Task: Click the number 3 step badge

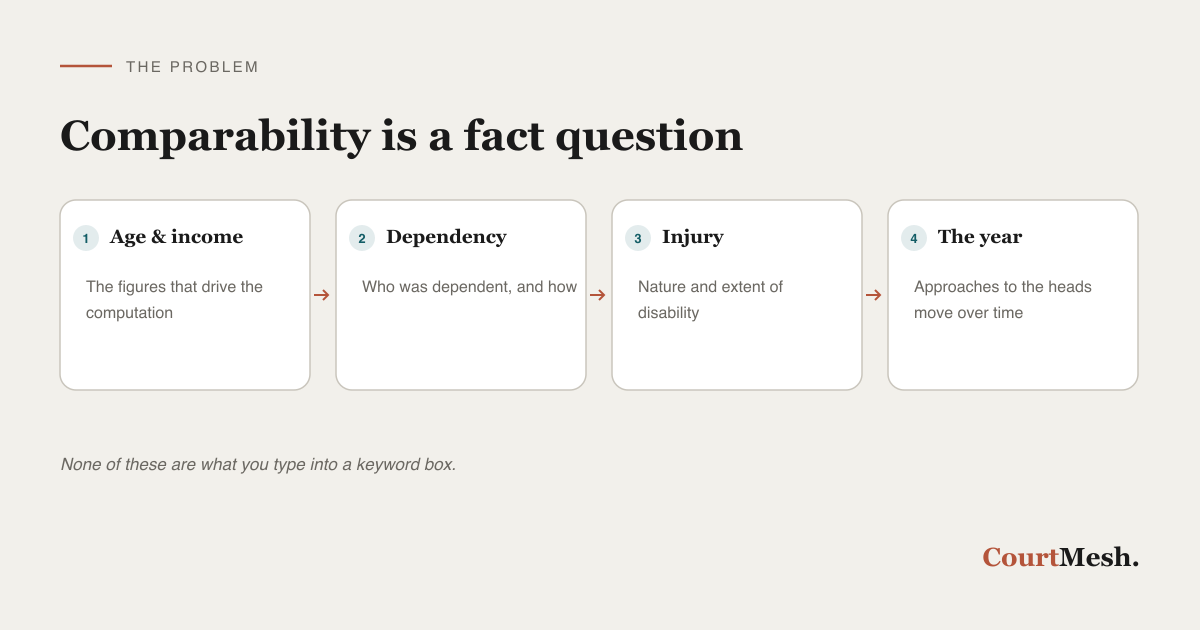Action: tap(638, 238)
